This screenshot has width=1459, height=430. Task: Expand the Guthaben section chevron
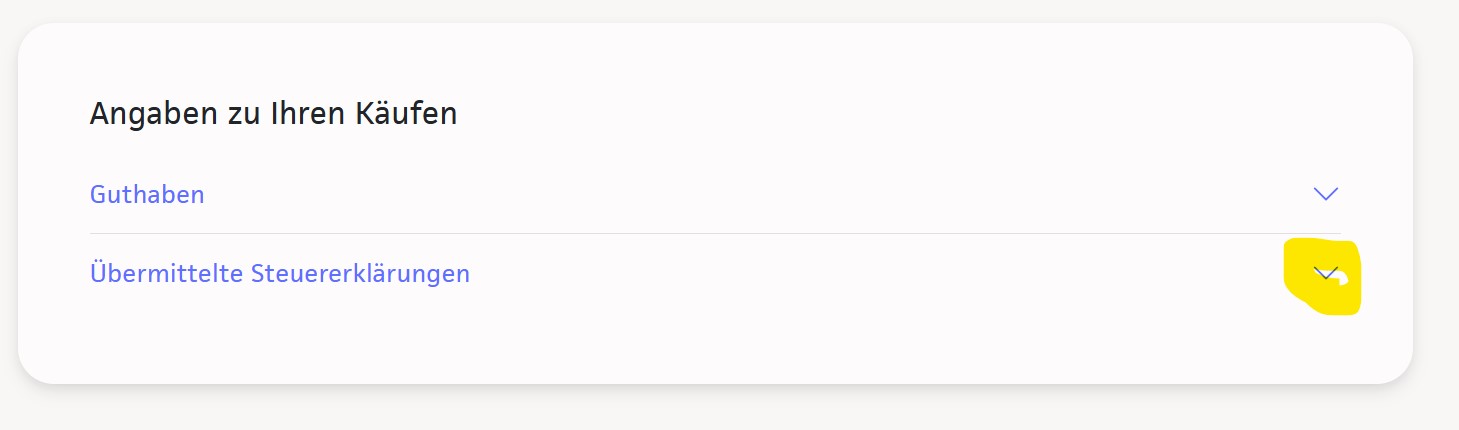click(x=1325, y=194)
